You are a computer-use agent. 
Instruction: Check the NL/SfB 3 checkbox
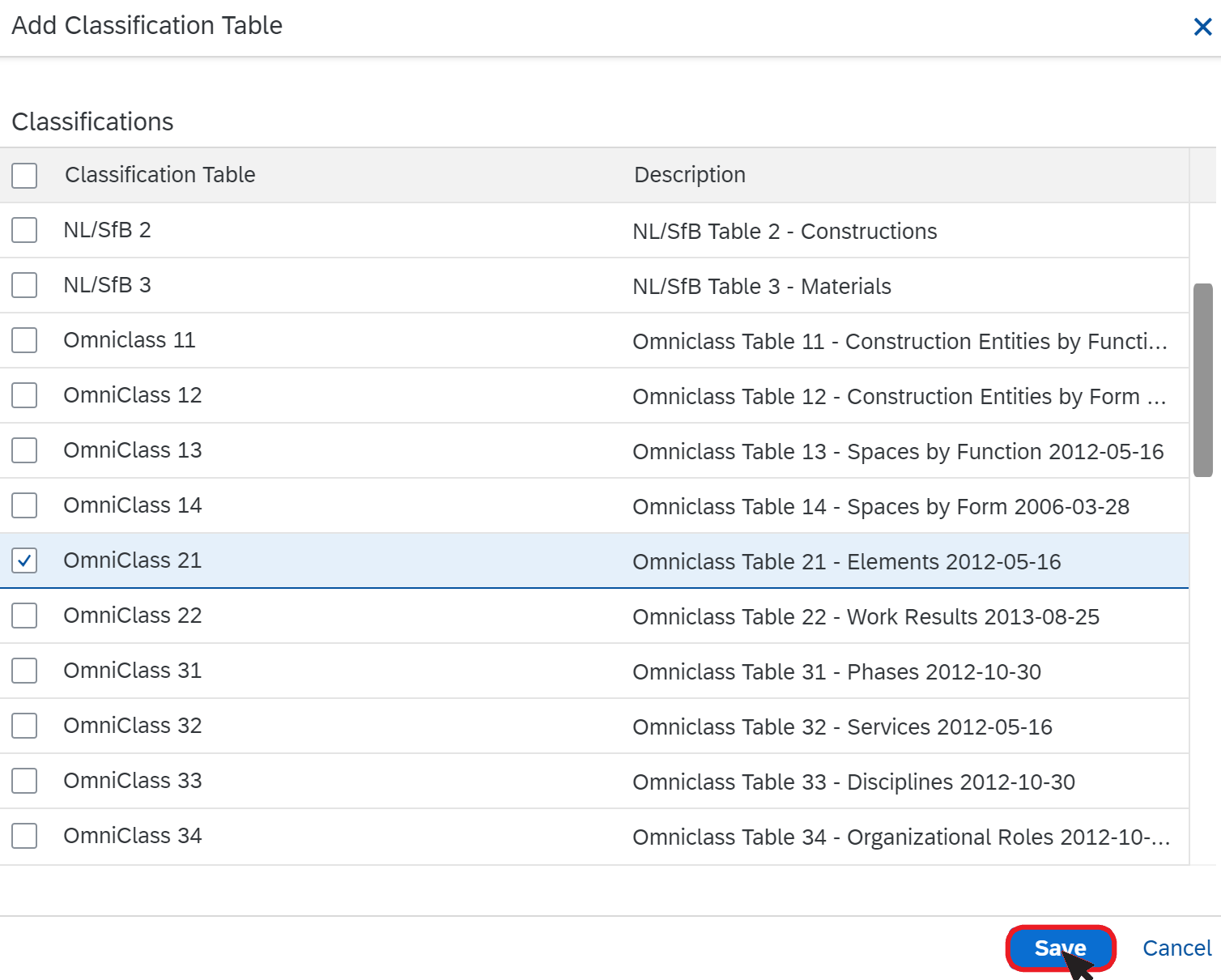click(24, 285)
